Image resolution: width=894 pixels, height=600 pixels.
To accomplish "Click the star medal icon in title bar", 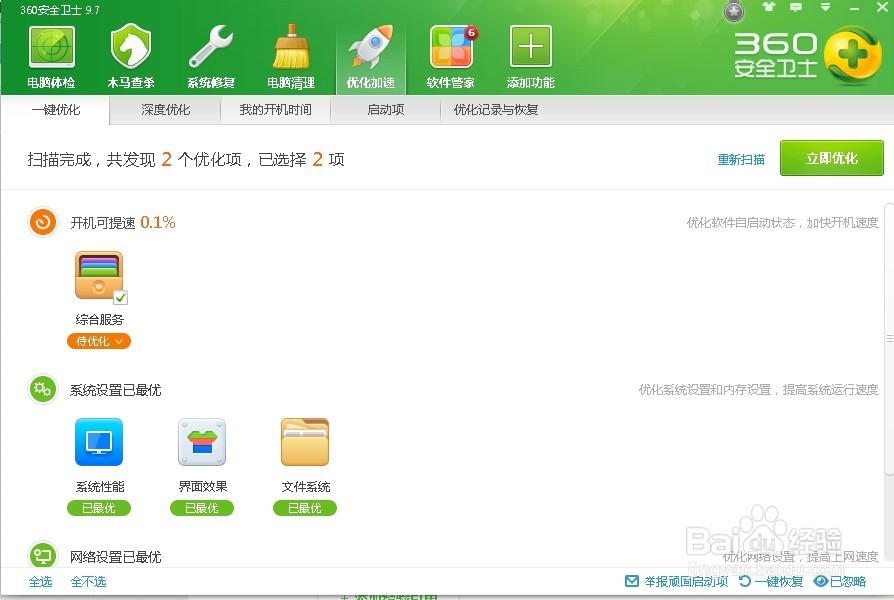I will (734, 11).
